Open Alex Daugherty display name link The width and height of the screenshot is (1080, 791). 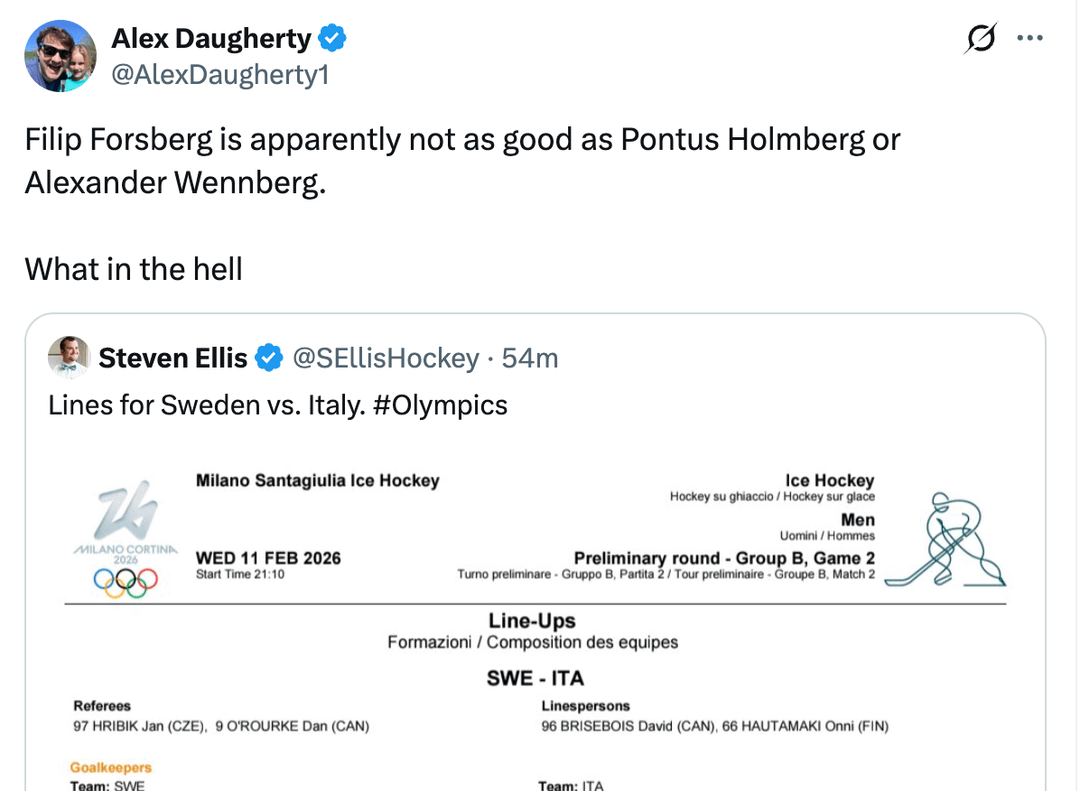tap(211, 39)
